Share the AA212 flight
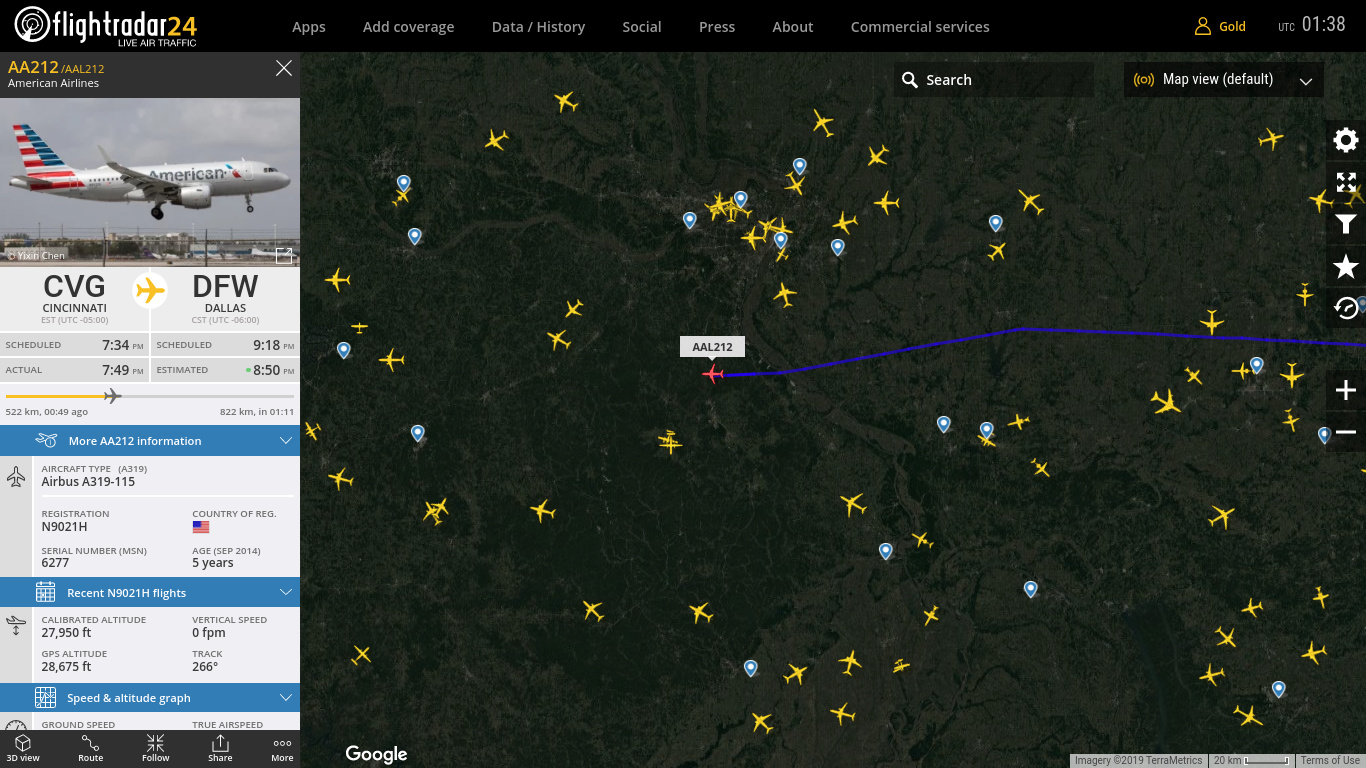This screenshot has width=1366, height=768. point(220,748)
